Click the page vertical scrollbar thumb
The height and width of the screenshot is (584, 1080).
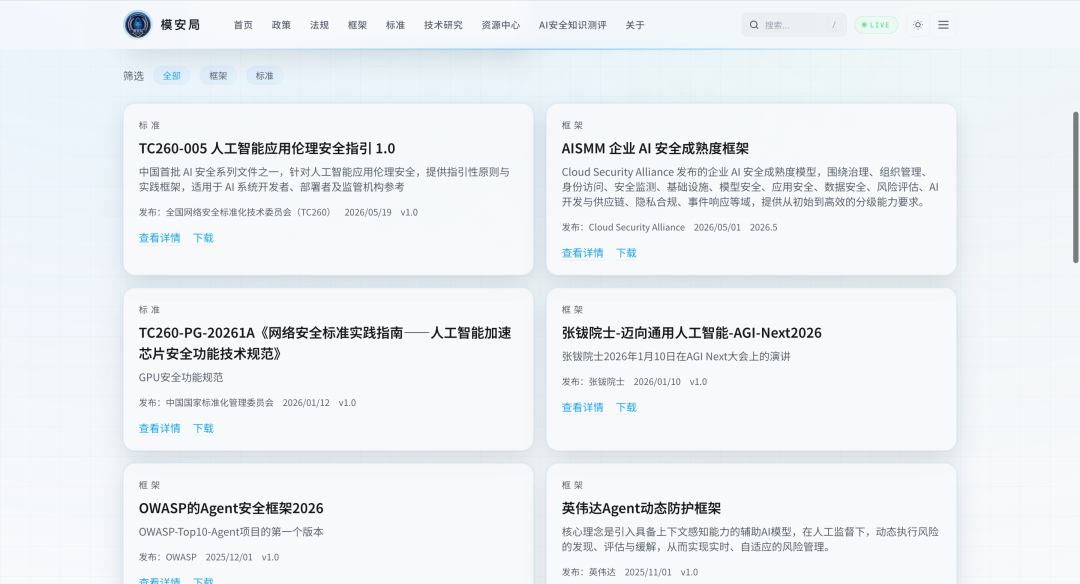coord(1075,187)
